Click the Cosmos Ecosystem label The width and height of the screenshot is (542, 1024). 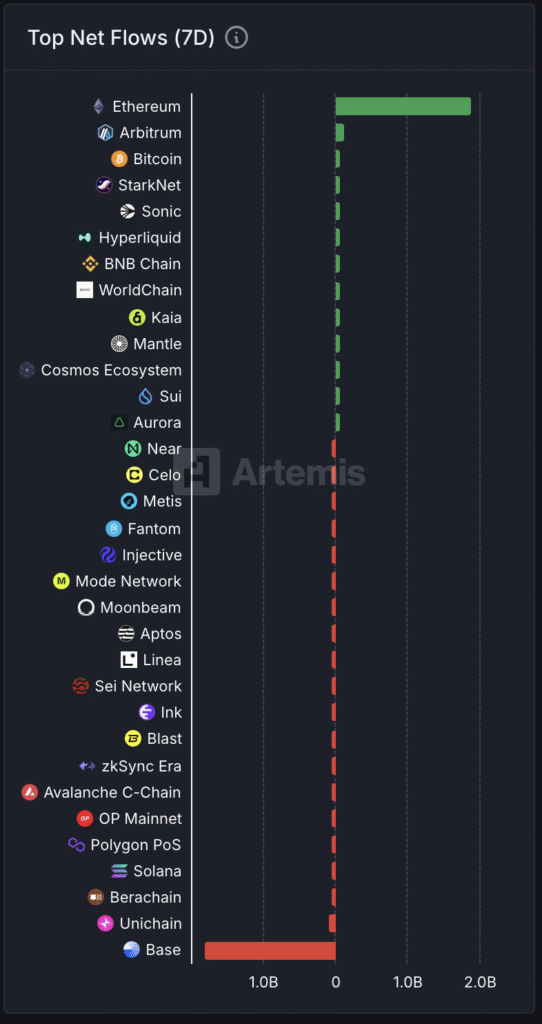tap(111, 370)
